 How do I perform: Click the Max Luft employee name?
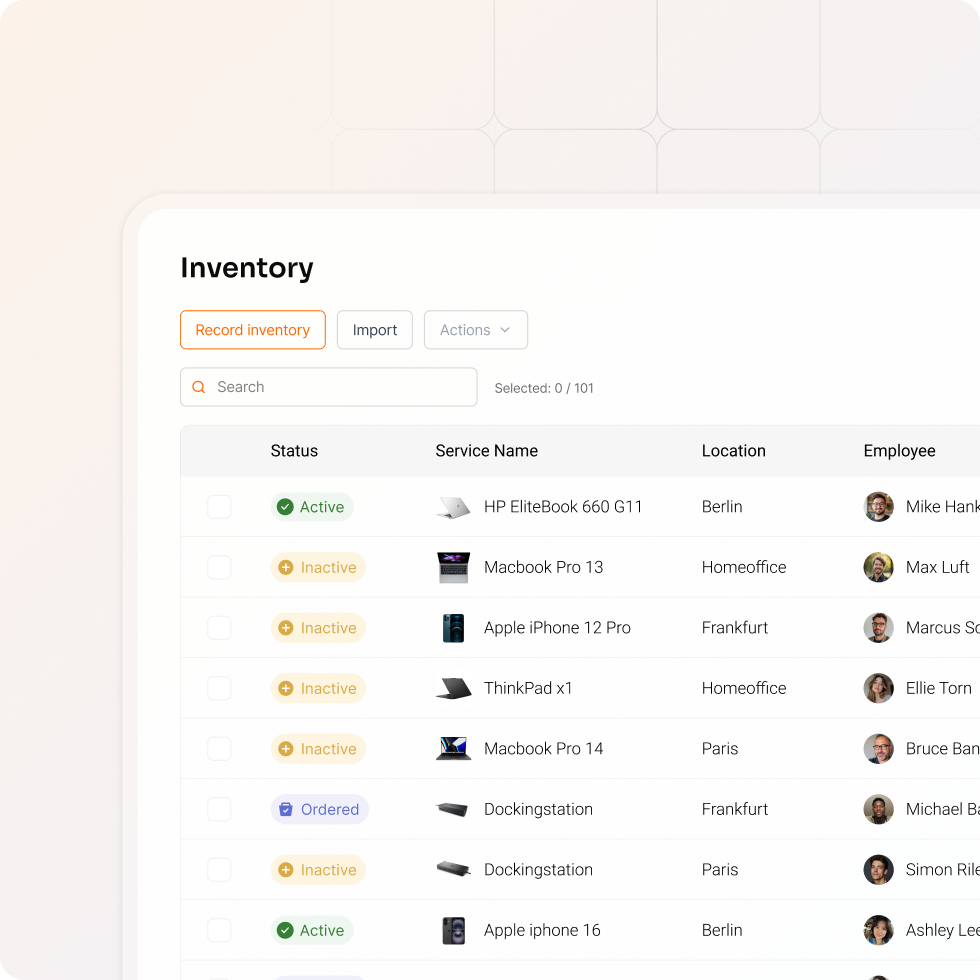pos(937,568)
